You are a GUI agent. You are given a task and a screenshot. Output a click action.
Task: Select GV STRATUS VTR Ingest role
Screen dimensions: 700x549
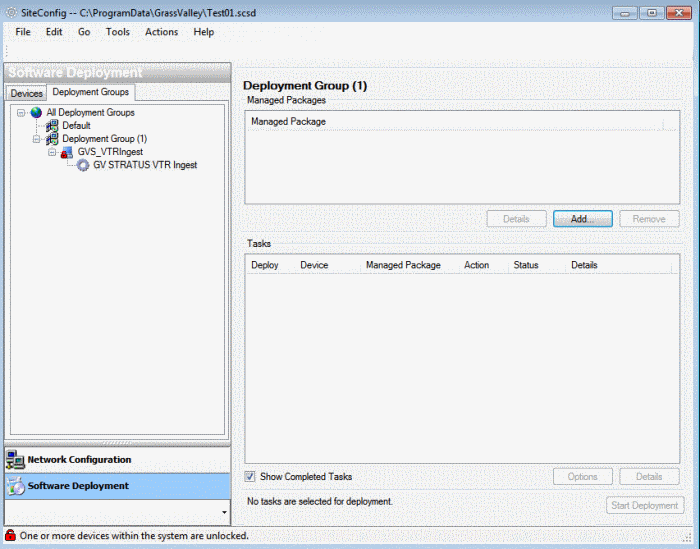(145, 165)
